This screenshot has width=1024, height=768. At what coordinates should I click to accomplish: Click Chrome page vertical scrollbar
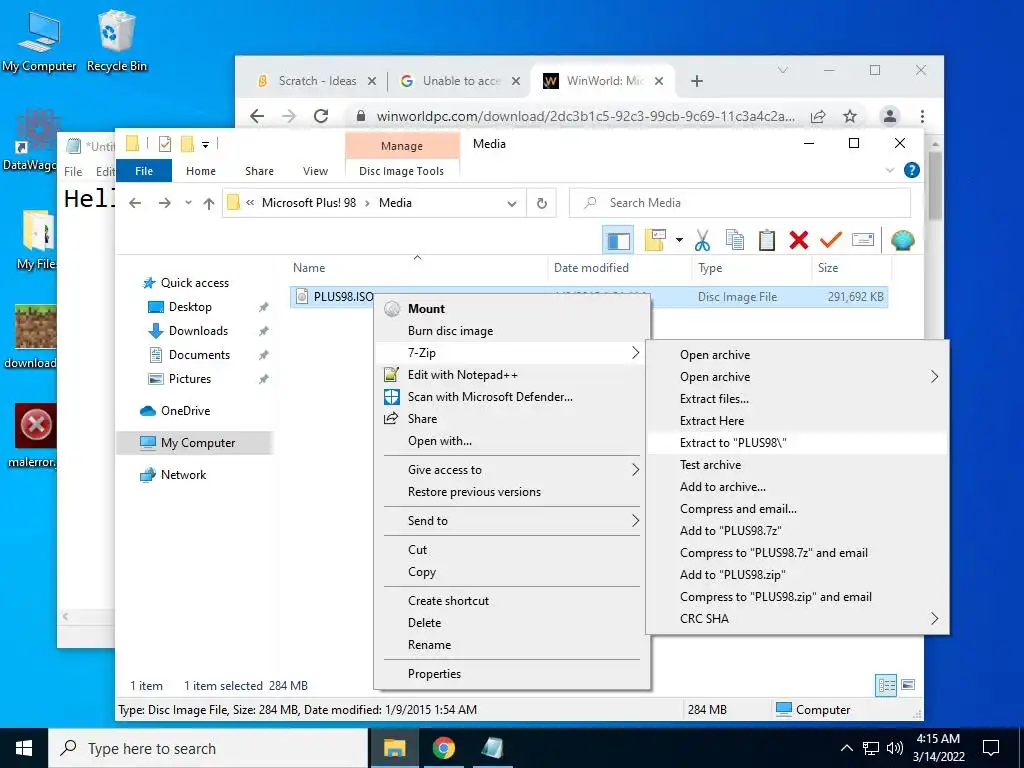tap(935, 186)
